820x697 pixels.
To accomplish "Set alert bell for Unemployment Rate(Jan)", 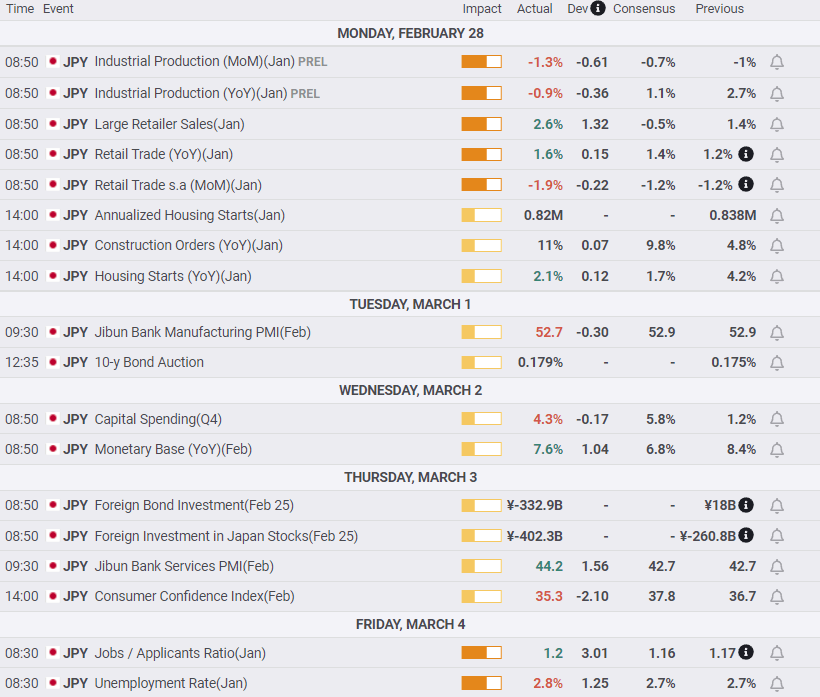I will pos(777,683).
